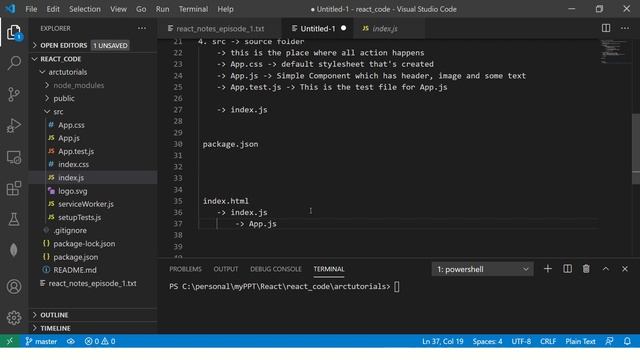Open the Terminal menu

coord(193,9)
